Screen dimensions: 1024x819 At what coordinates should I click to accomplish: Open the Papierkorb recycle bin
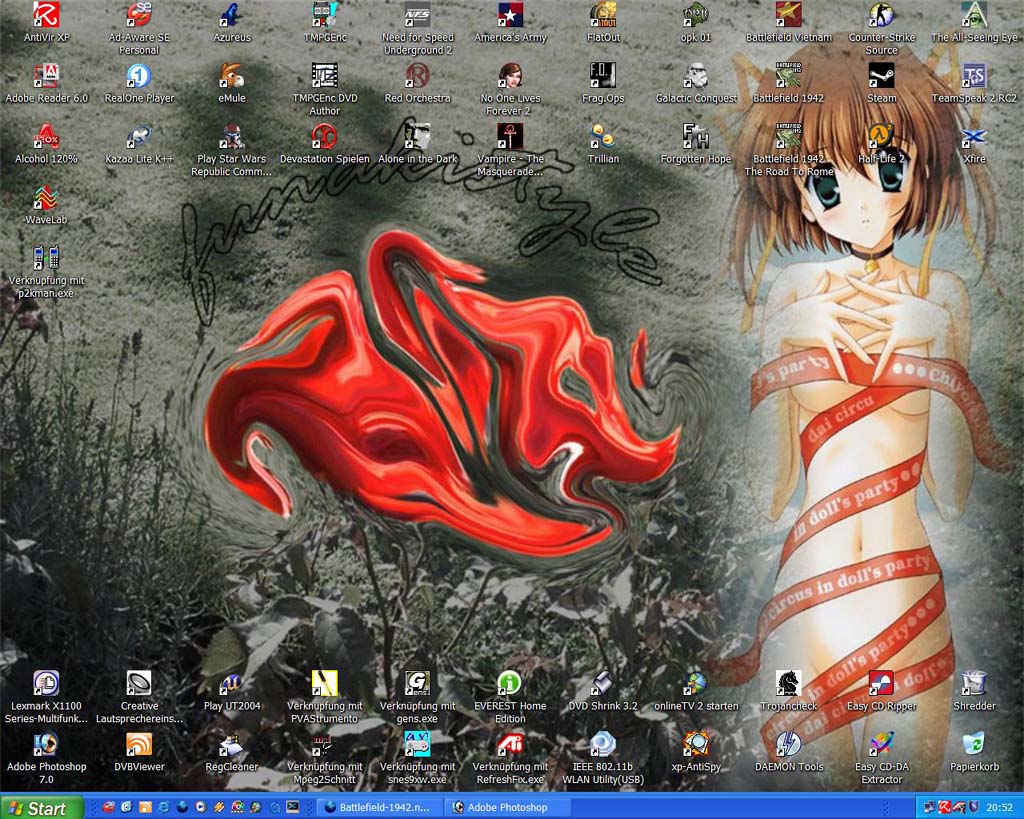click(974, 744)
